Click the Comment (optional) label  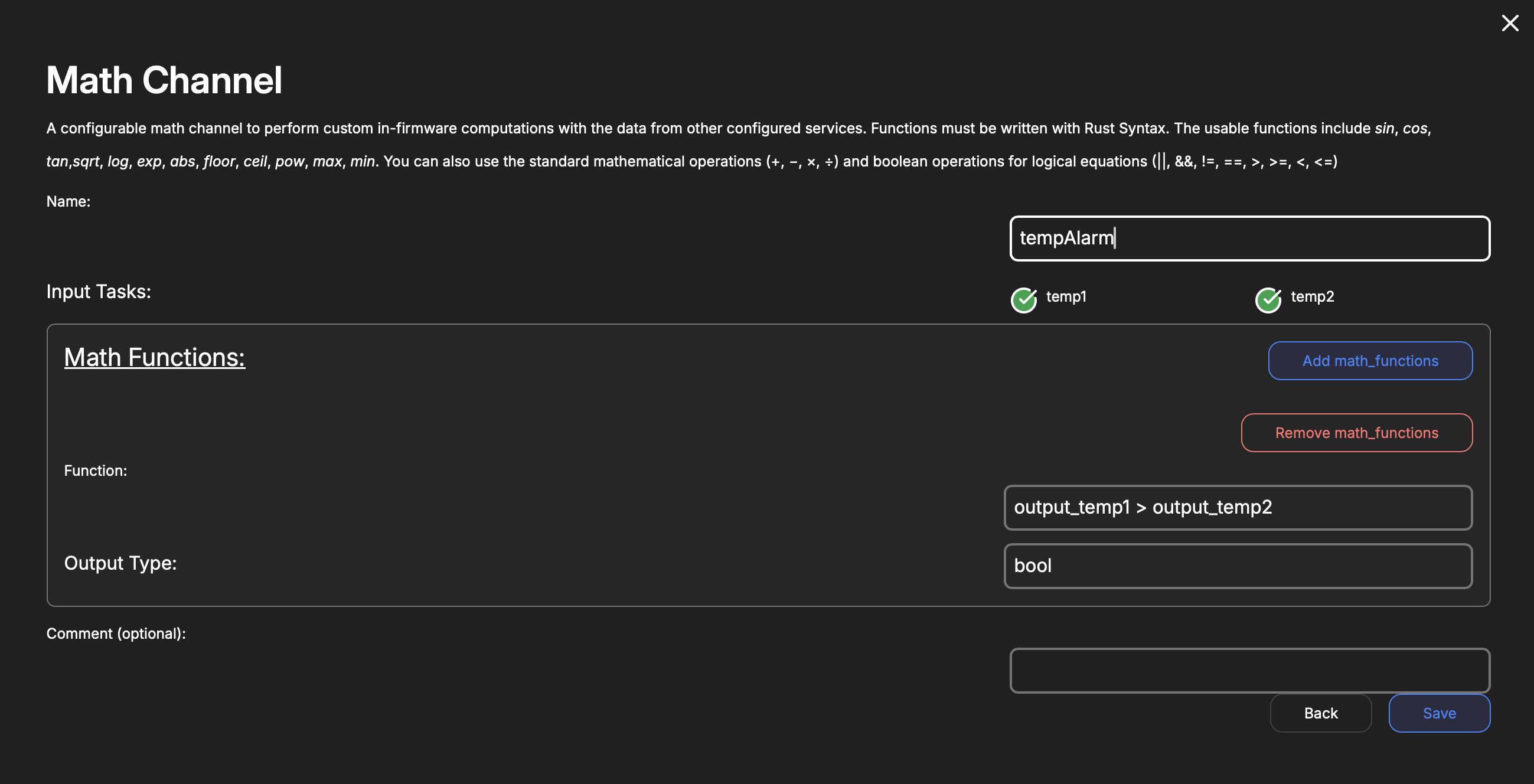click(x=116, y=633)
